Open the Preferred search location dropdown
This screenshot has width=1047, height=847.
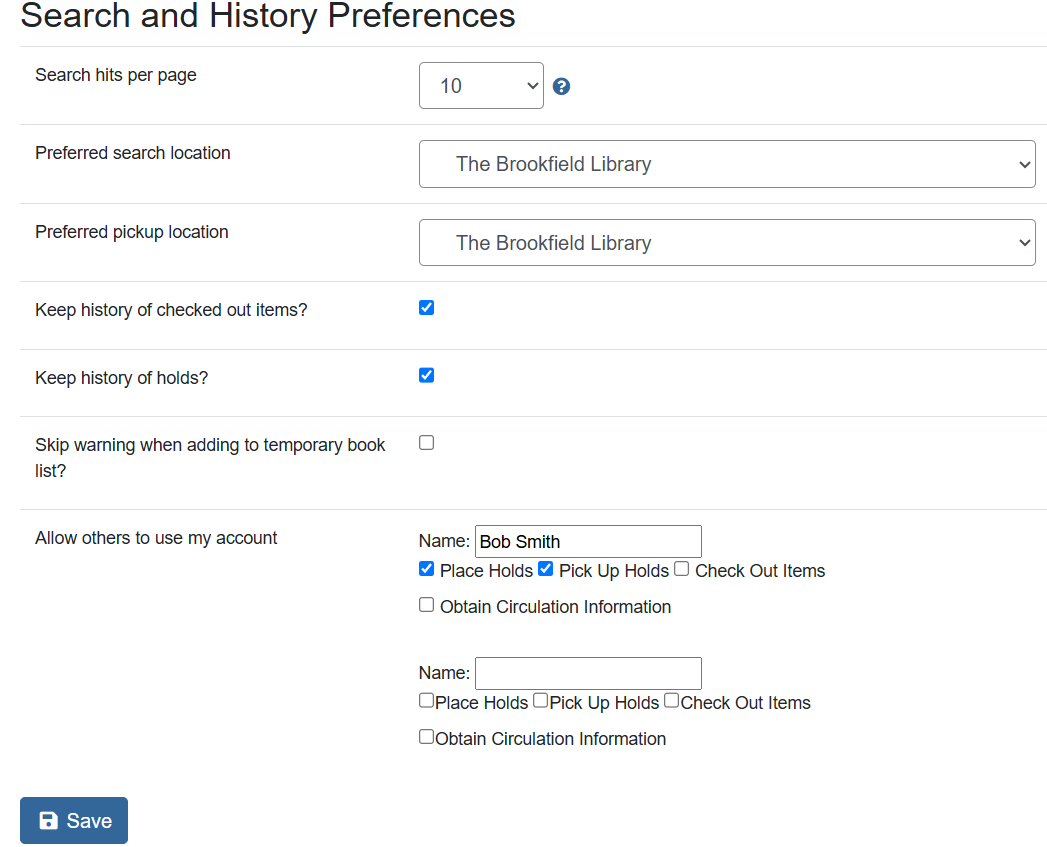point(726,164)
